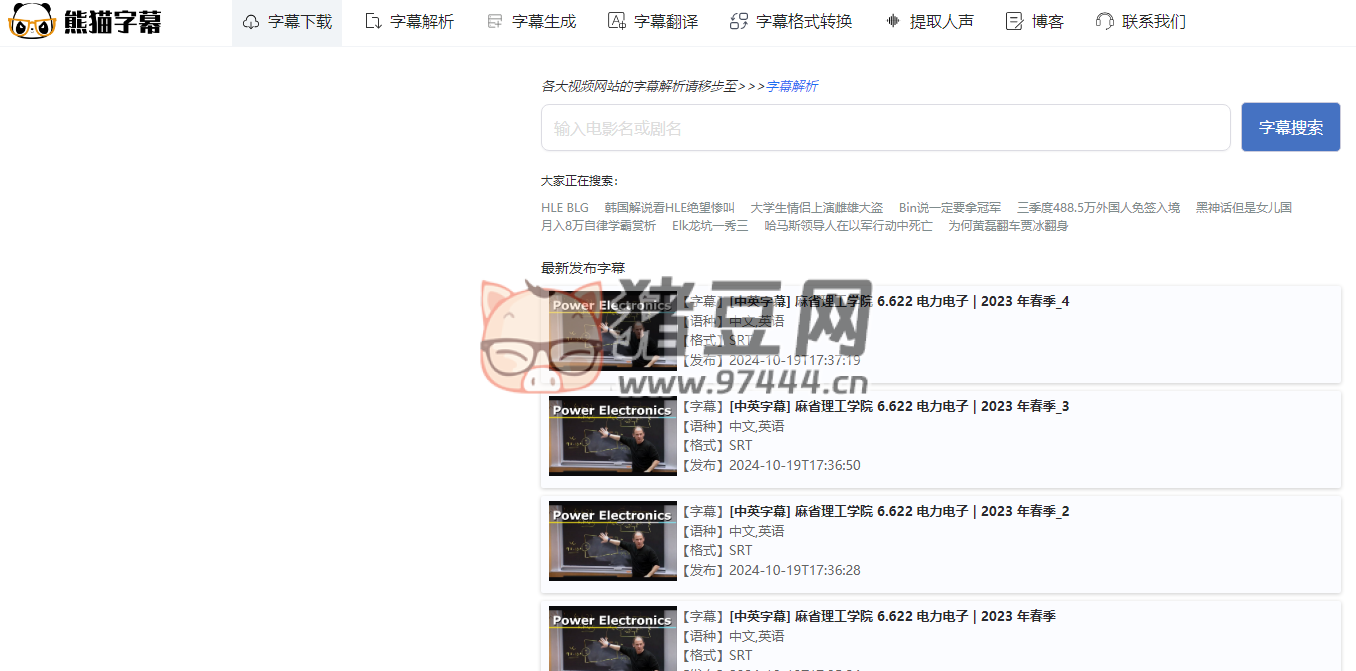This screenshot has height=671, width=1356.
Task: Select trending search '黑神话但是女儿国'
Action: (1243, 208)
